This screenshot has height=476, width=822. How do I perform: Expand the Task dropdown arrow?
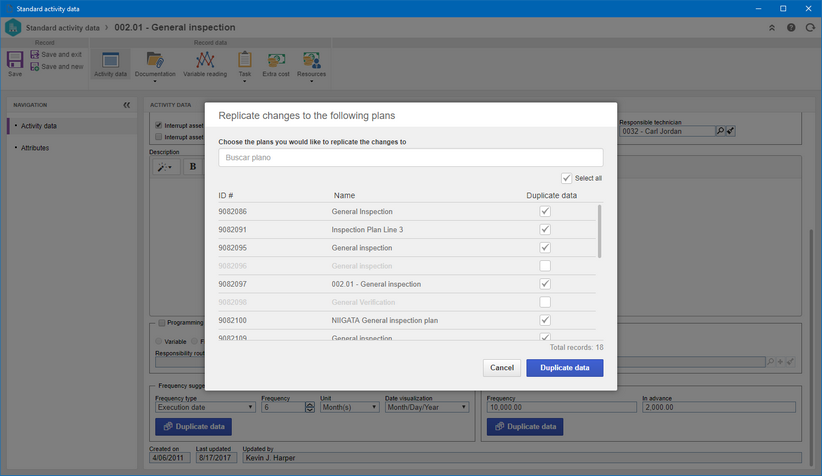[244, 81]
